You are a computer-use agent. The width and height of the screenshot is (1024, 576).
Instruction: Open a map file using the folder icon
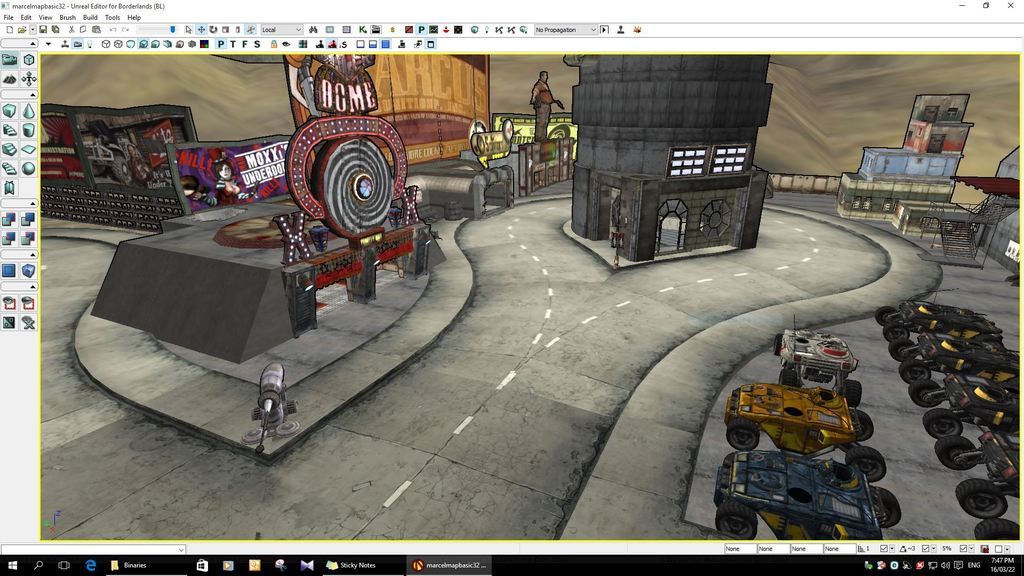22,29
